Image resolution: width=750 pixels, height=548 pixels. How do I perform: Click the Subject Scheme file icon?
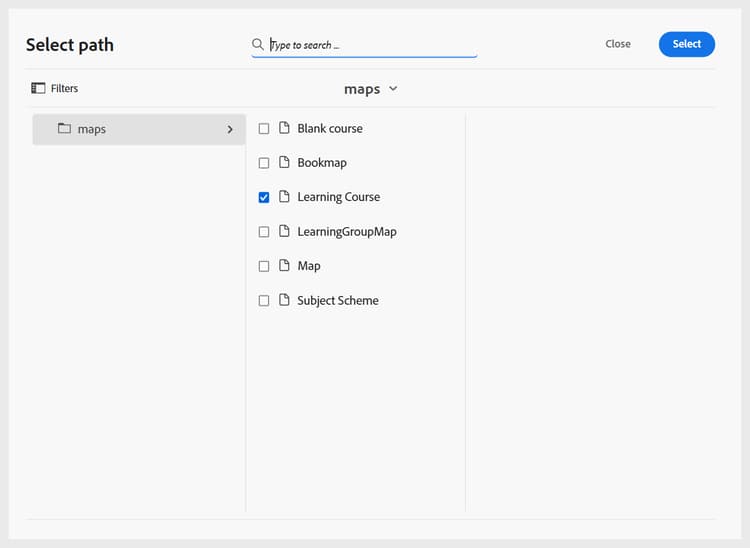pyautogui.click(x=284, y=300)
